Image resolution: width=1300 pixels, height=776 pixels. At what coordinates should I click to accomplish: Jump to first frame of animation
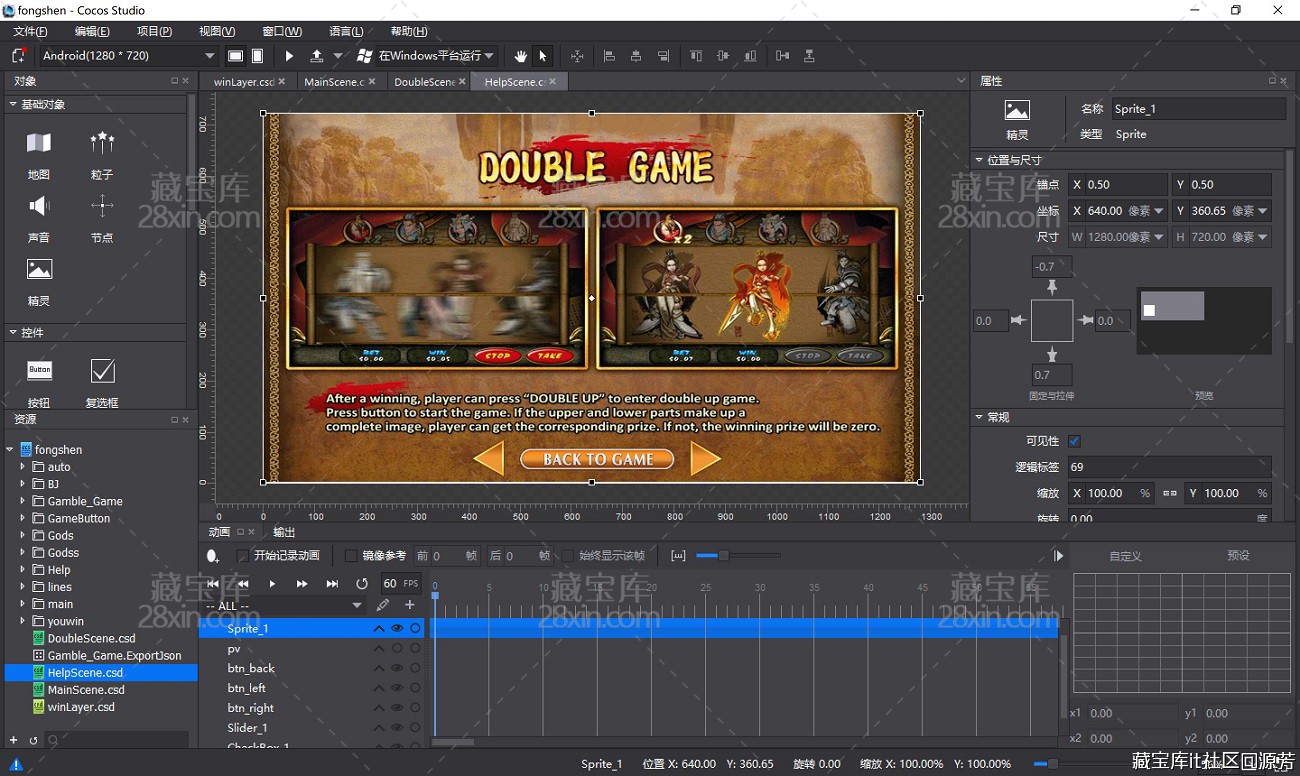[x=213, y=583]
